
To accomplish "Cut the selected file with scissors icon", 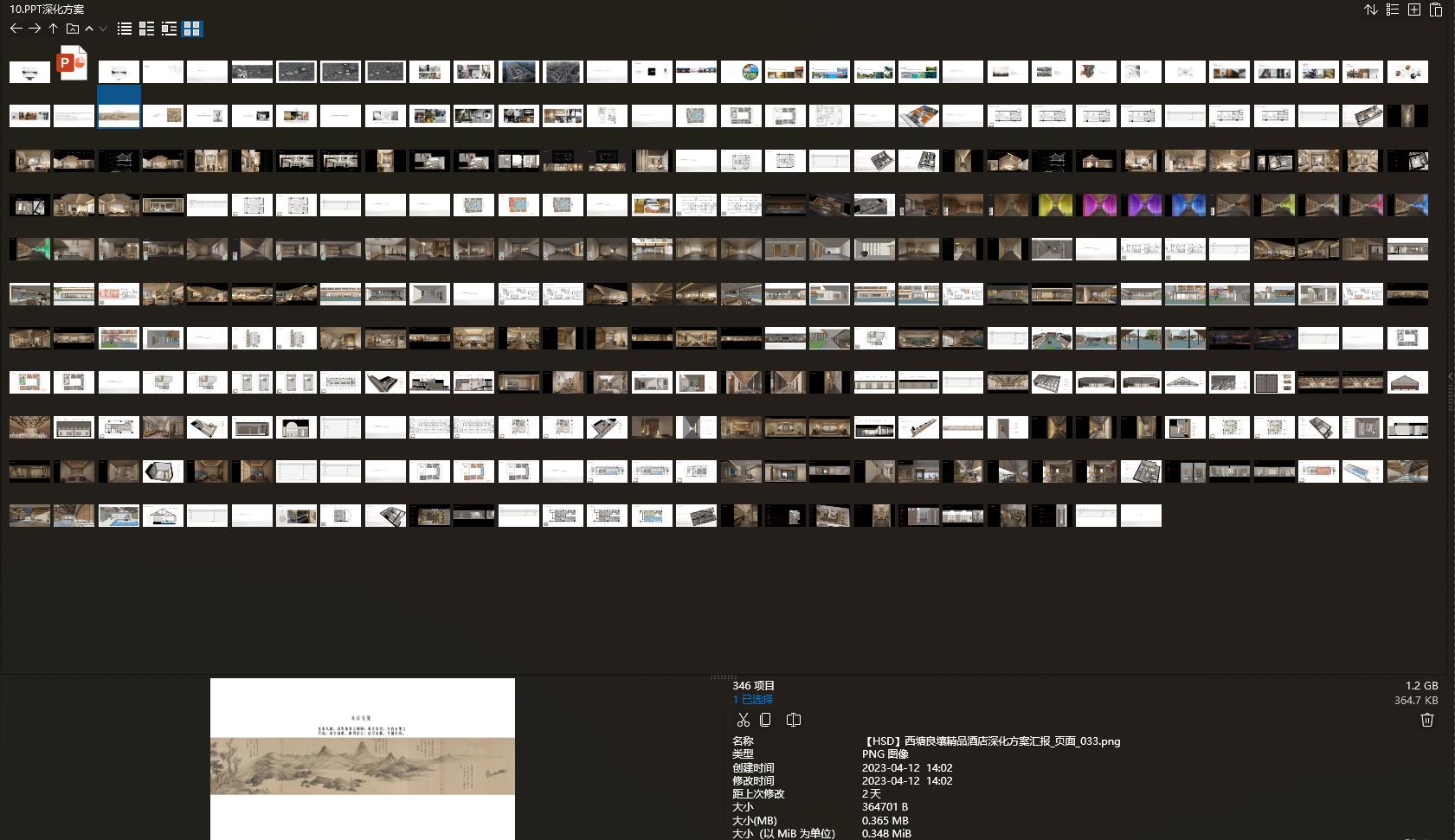I will (x=743, y=720).
